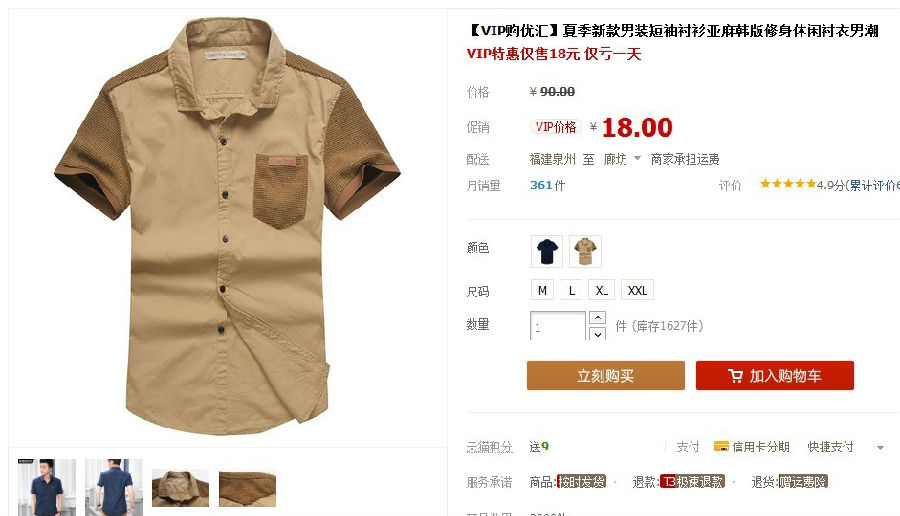The width and height of the screenshot is (900, 516).
Task: Click the 立刻购买 buy now button
Action: 606,375
